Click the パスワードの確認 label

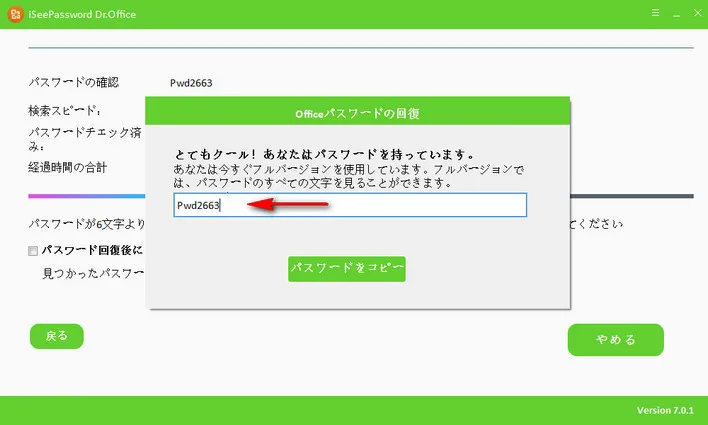[x=74, y=82]
